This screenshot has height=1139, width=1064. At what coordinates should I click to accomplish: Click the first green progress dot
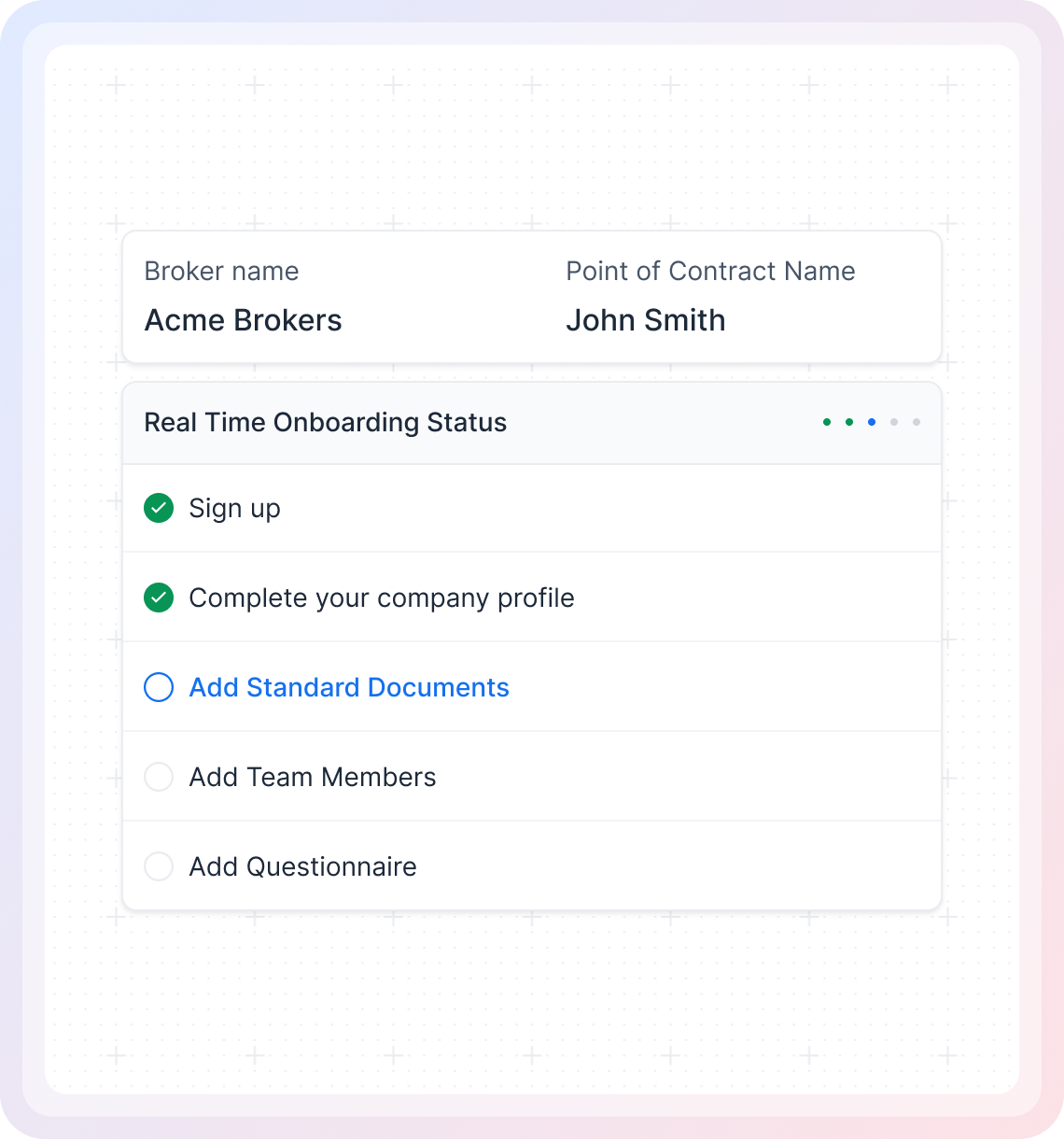click(x=826, y=422)
